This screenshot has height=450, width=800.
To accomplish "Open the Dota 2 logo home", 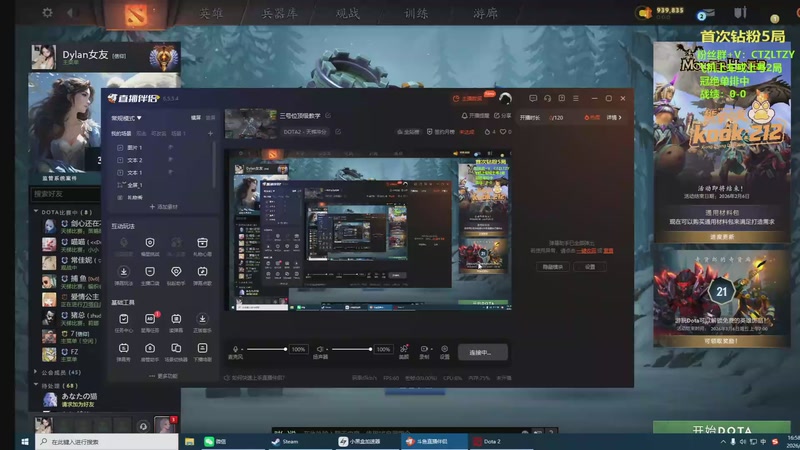I will [x=136, y=14].
